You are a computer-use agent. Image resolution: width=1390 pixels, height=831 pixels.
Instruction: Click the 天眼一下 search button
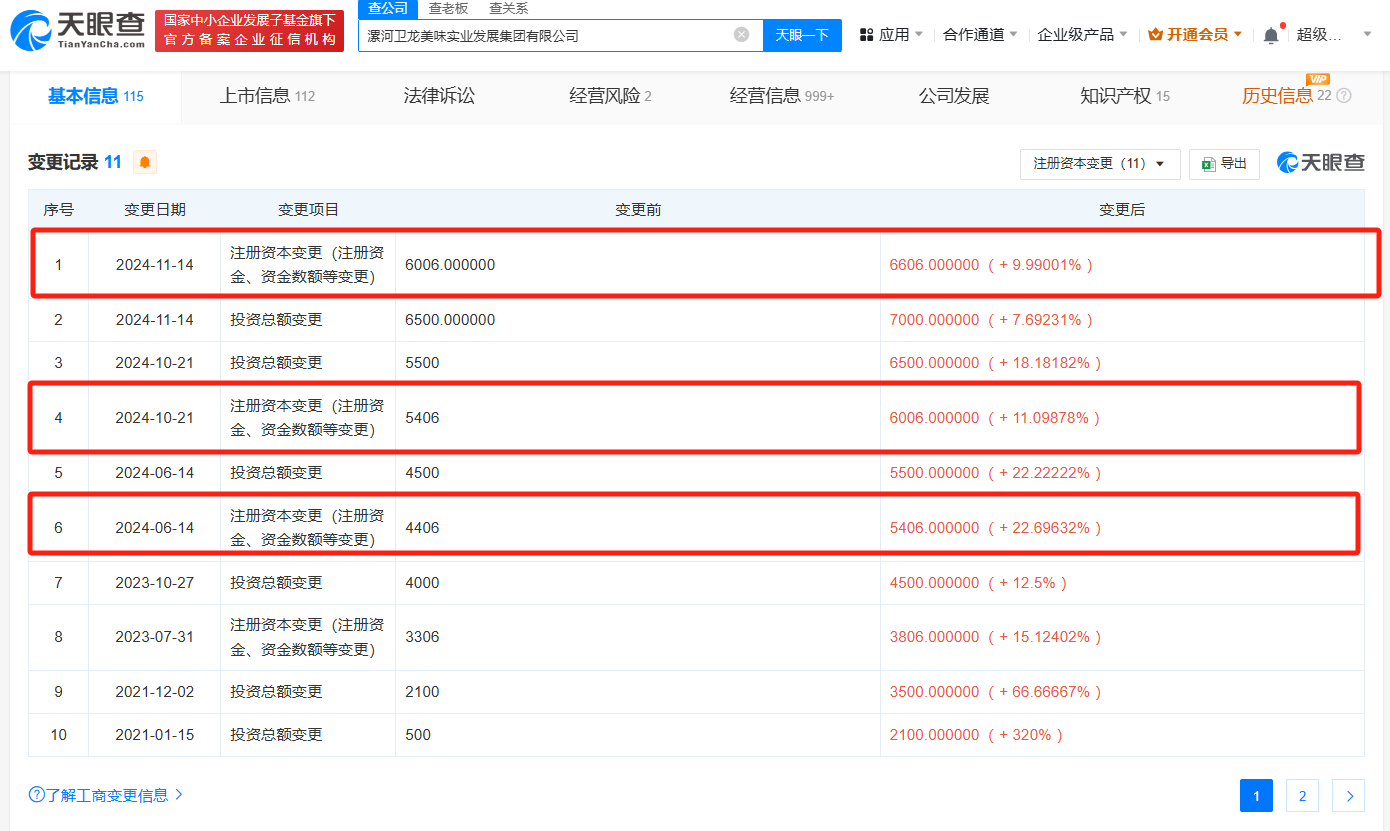[x=802, y=35]
